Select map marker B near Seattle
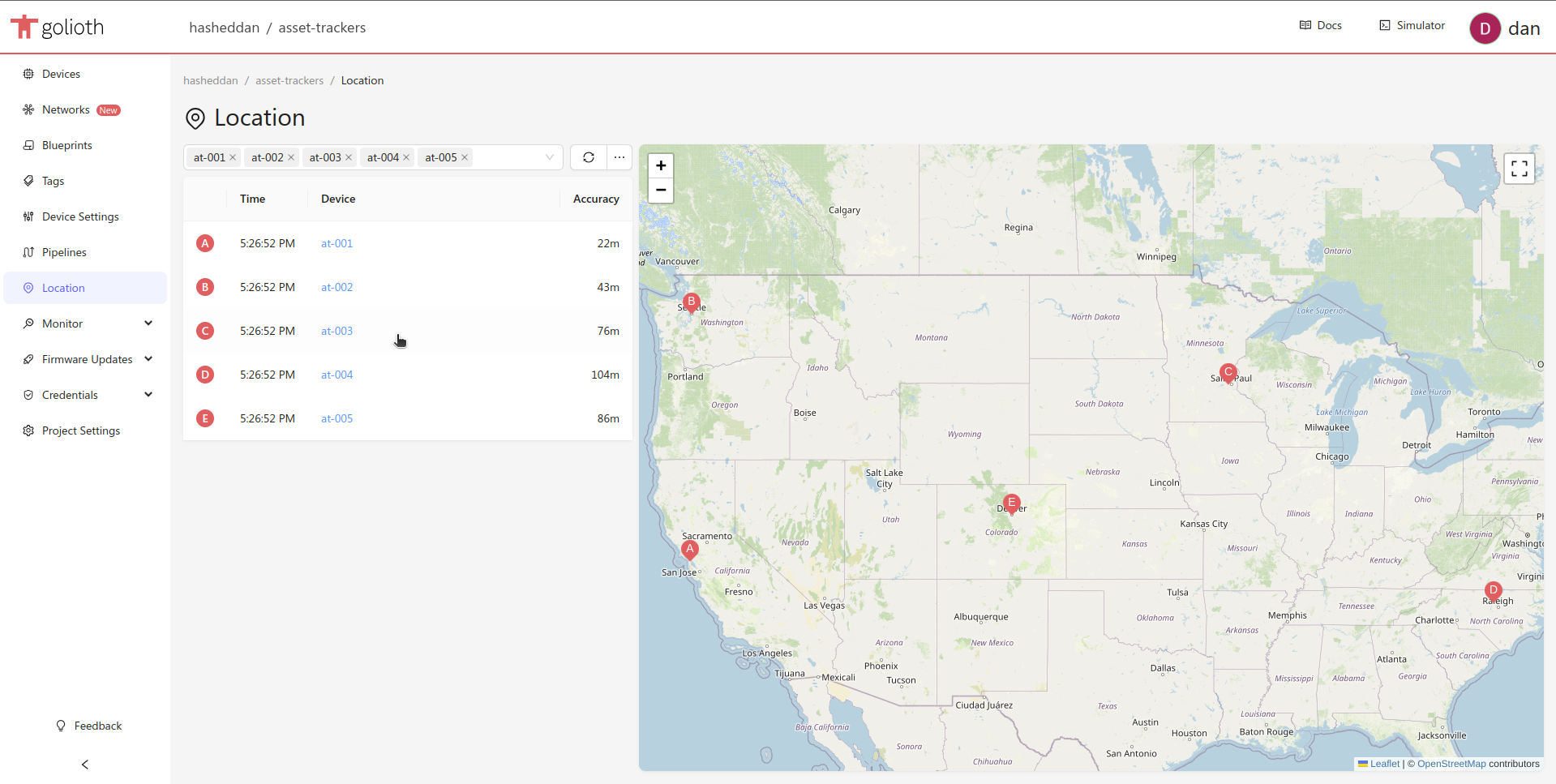 coord(692,302)
